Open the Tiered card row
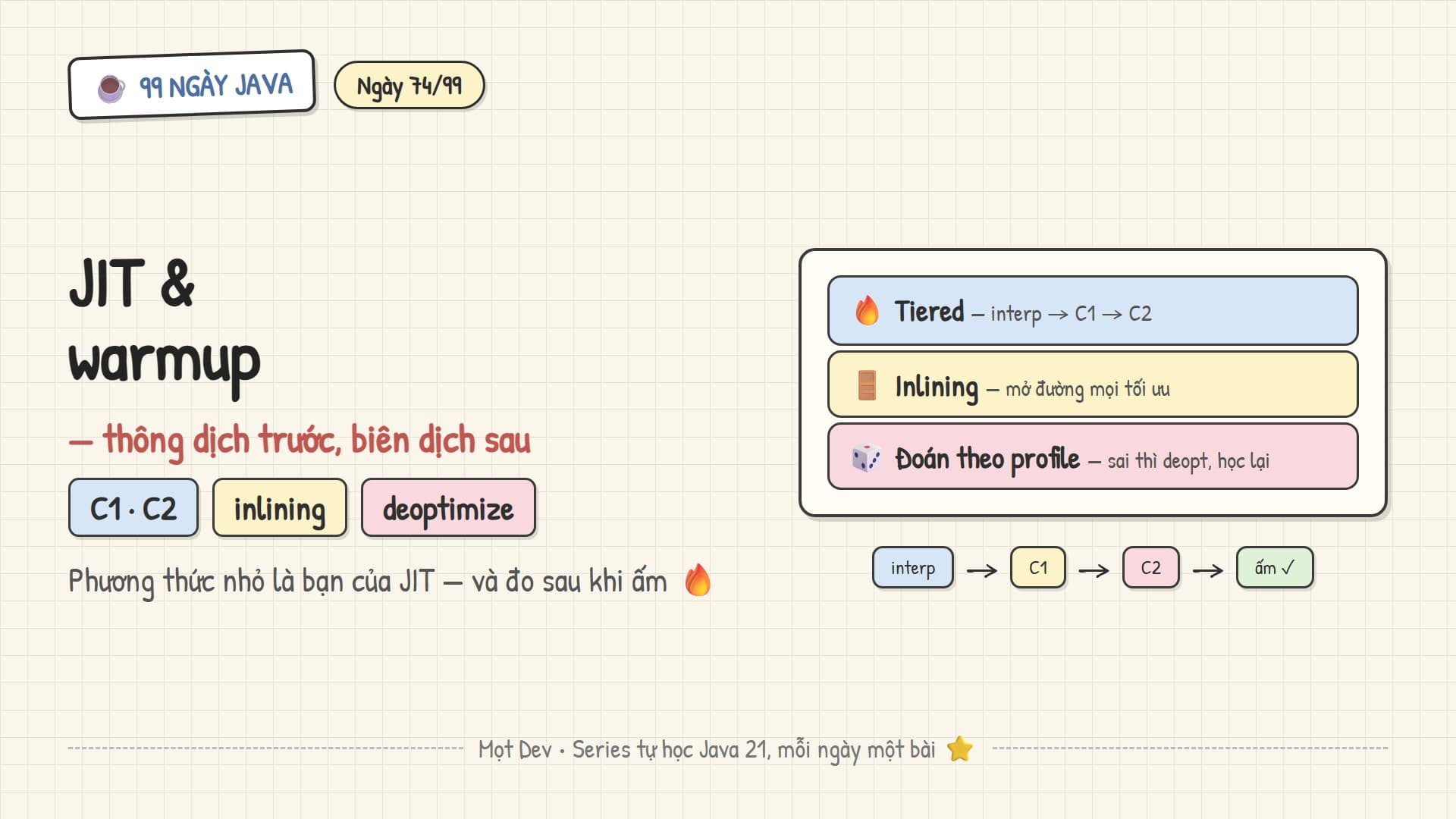Screen dimensions: 1456x819 1093,311
